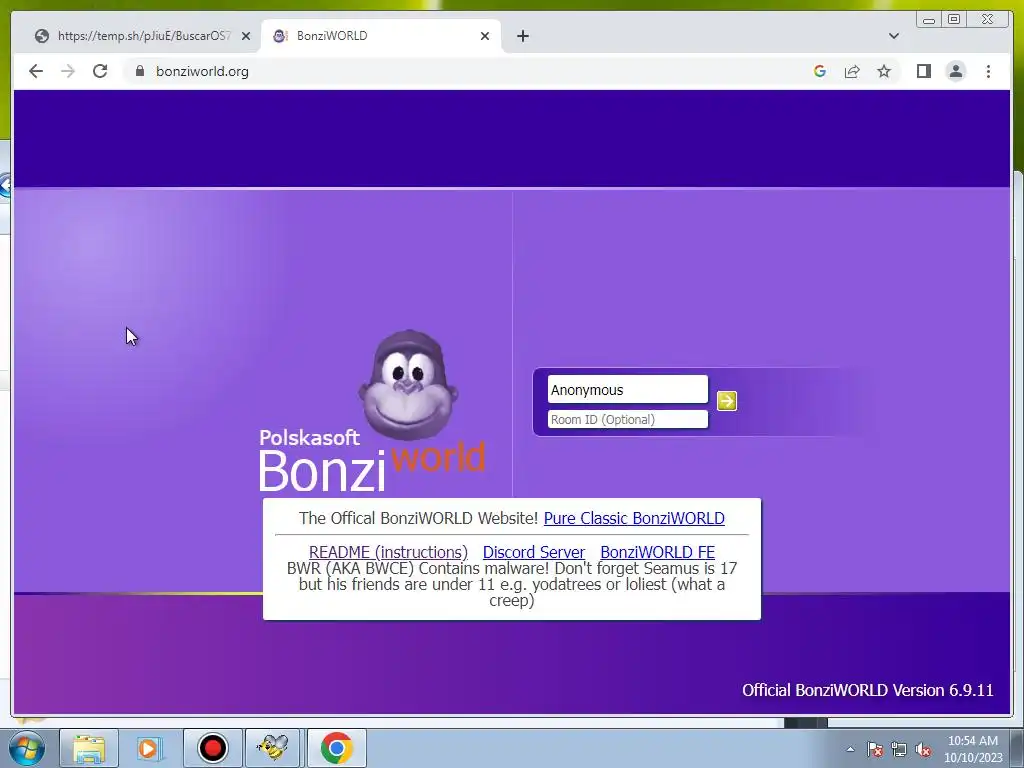
Task: Click the browser back arrow
Action: pos(36,71)
